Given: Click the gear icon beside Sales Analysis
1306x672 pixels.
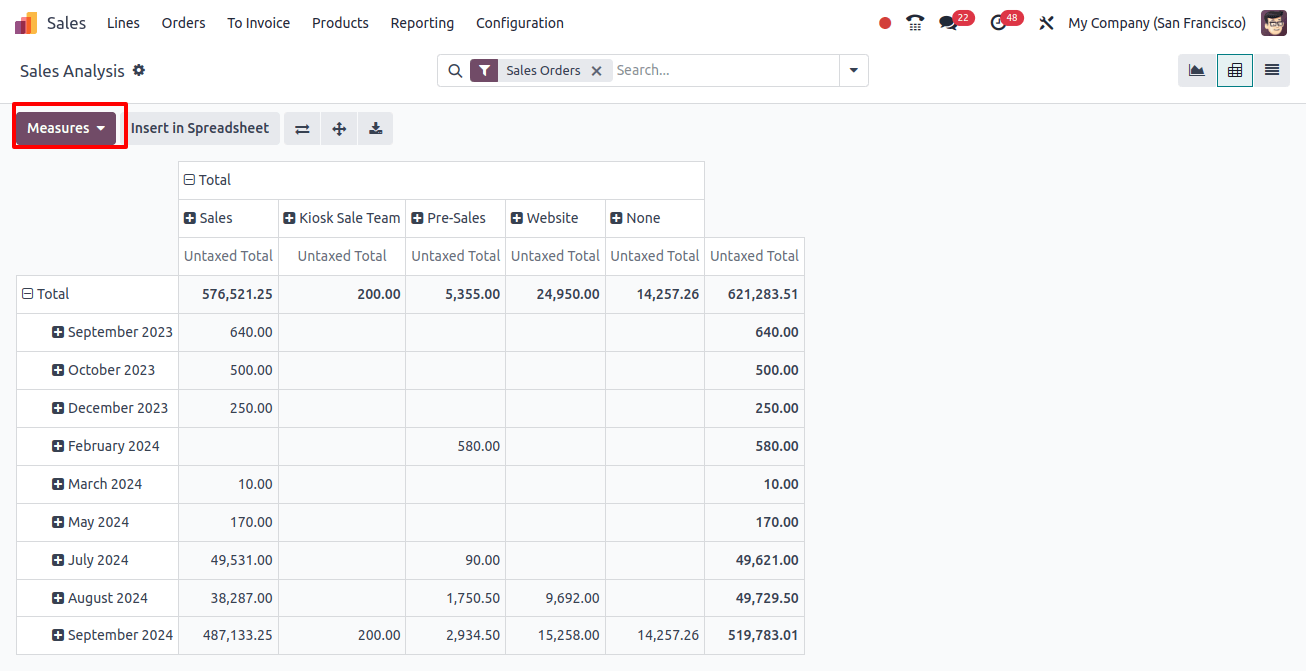Looking at the screenshot, I should click(139, 70).
